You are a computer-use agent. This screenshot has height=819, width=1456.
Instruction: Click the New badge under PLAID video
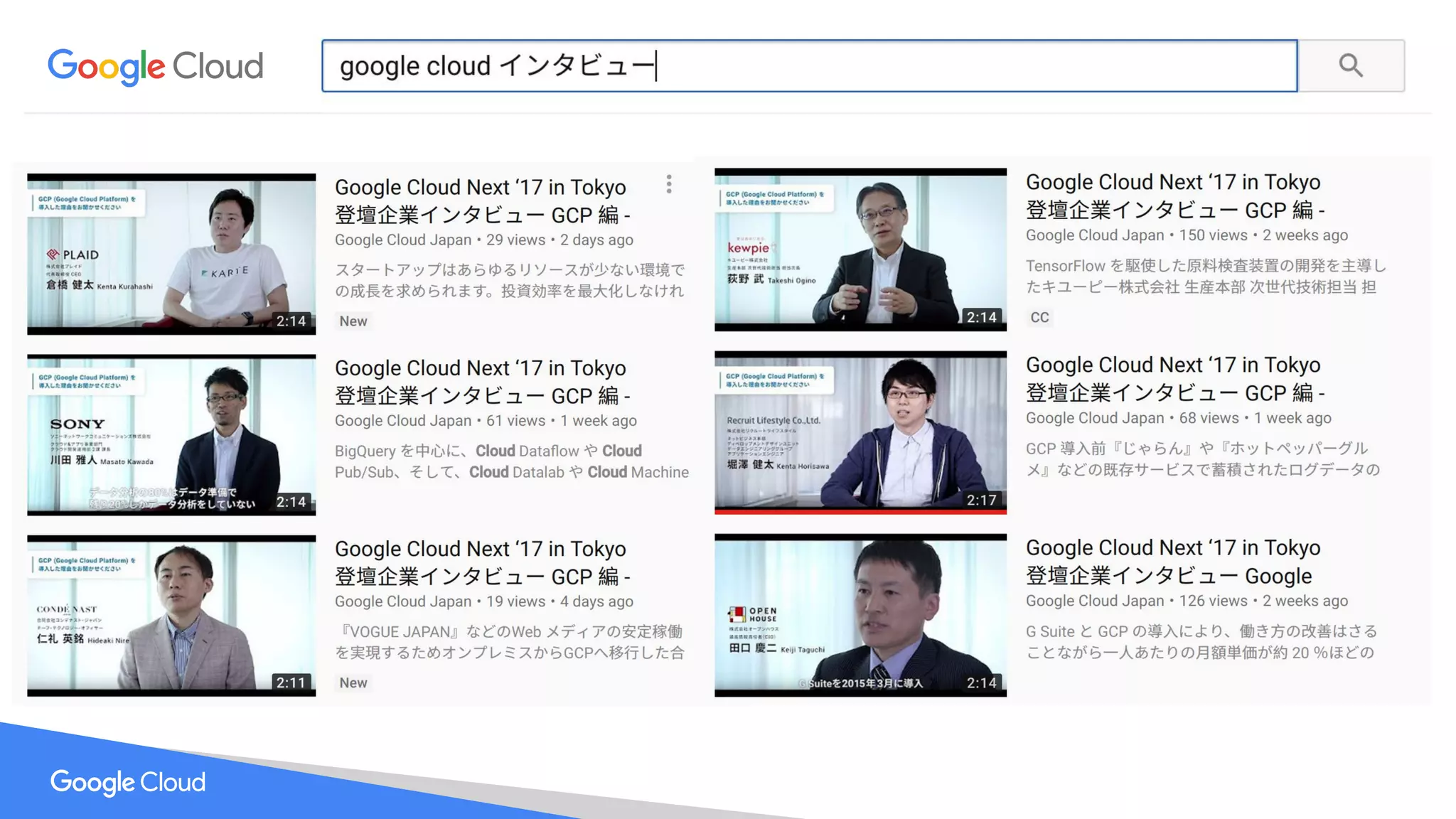pos(353,321)
